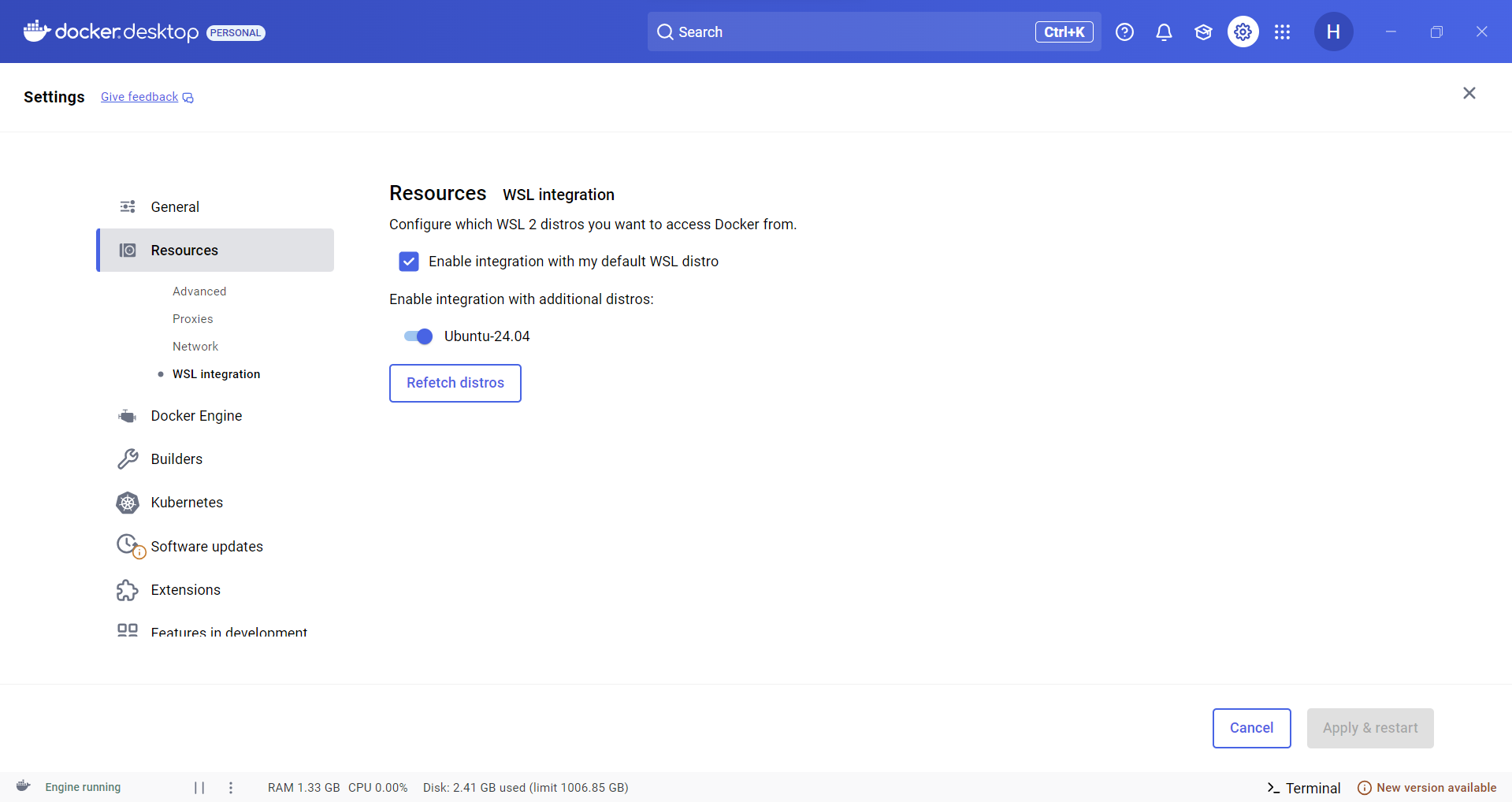Click Apply & restart button

tap(1370, 728)
